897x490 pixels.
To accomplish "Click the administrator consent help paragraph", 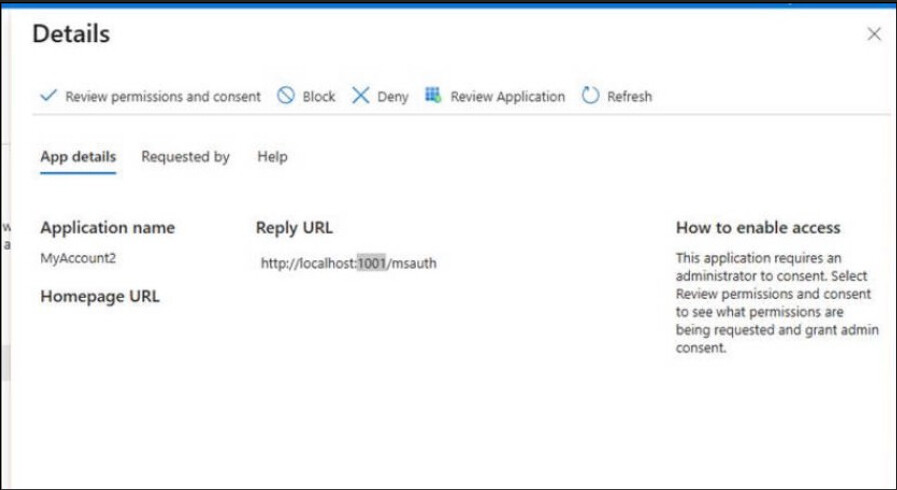I will click(x=777, y=302).
